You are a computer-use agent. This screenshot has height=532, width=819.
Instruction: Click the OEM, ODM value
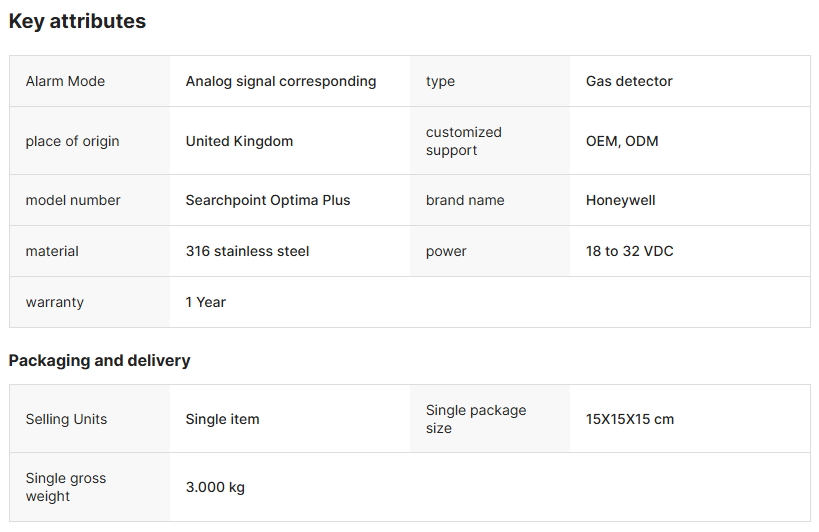coord(622,141)
